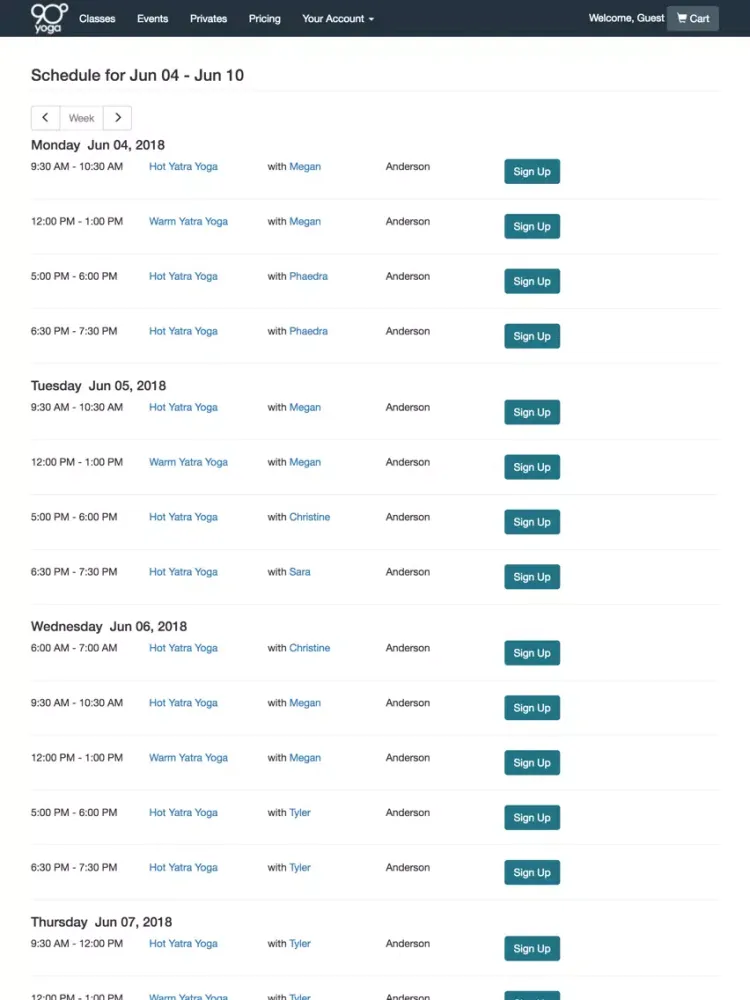Sign up for Thursday 9:30 AM class

[x=531, y=949]
